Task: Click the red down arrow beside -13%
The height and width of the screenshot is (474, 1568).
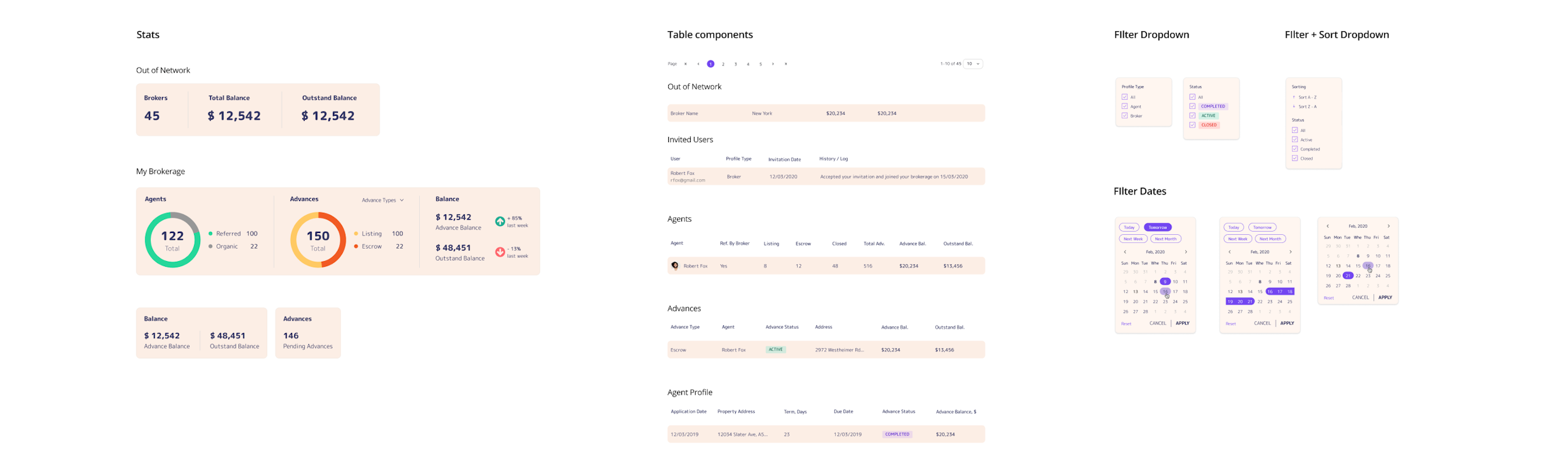Action: click(x=500, y=252)
